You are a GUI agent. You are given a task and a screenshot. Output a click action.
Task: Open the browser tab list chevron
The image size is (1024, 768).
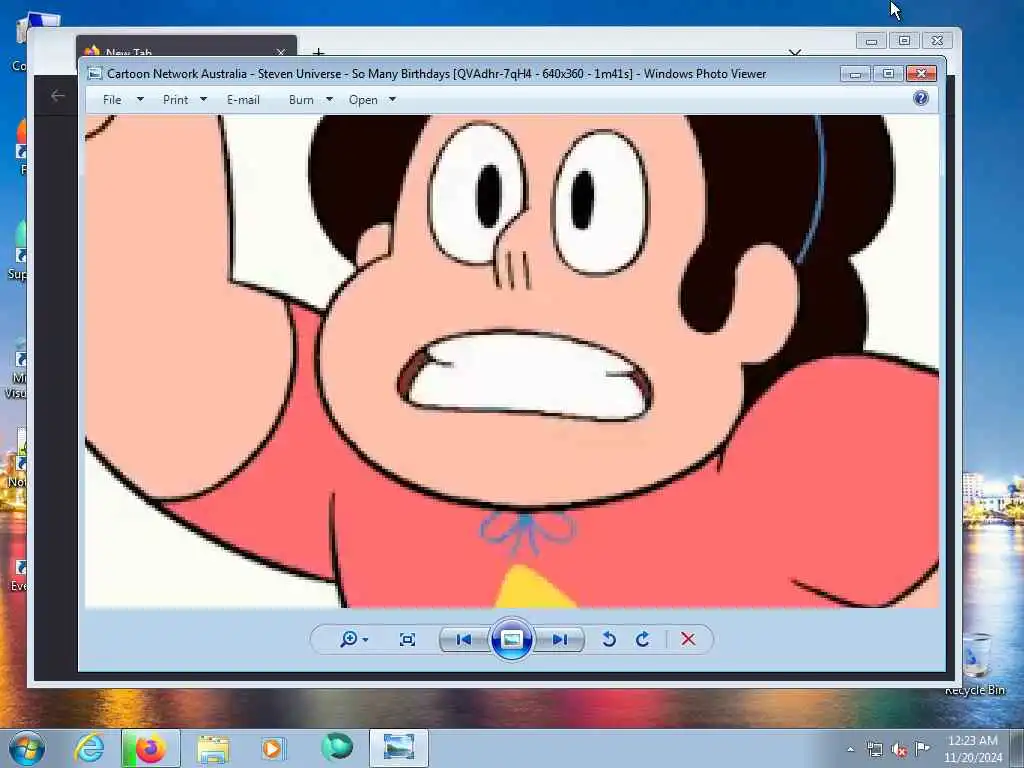coord(795,52)
